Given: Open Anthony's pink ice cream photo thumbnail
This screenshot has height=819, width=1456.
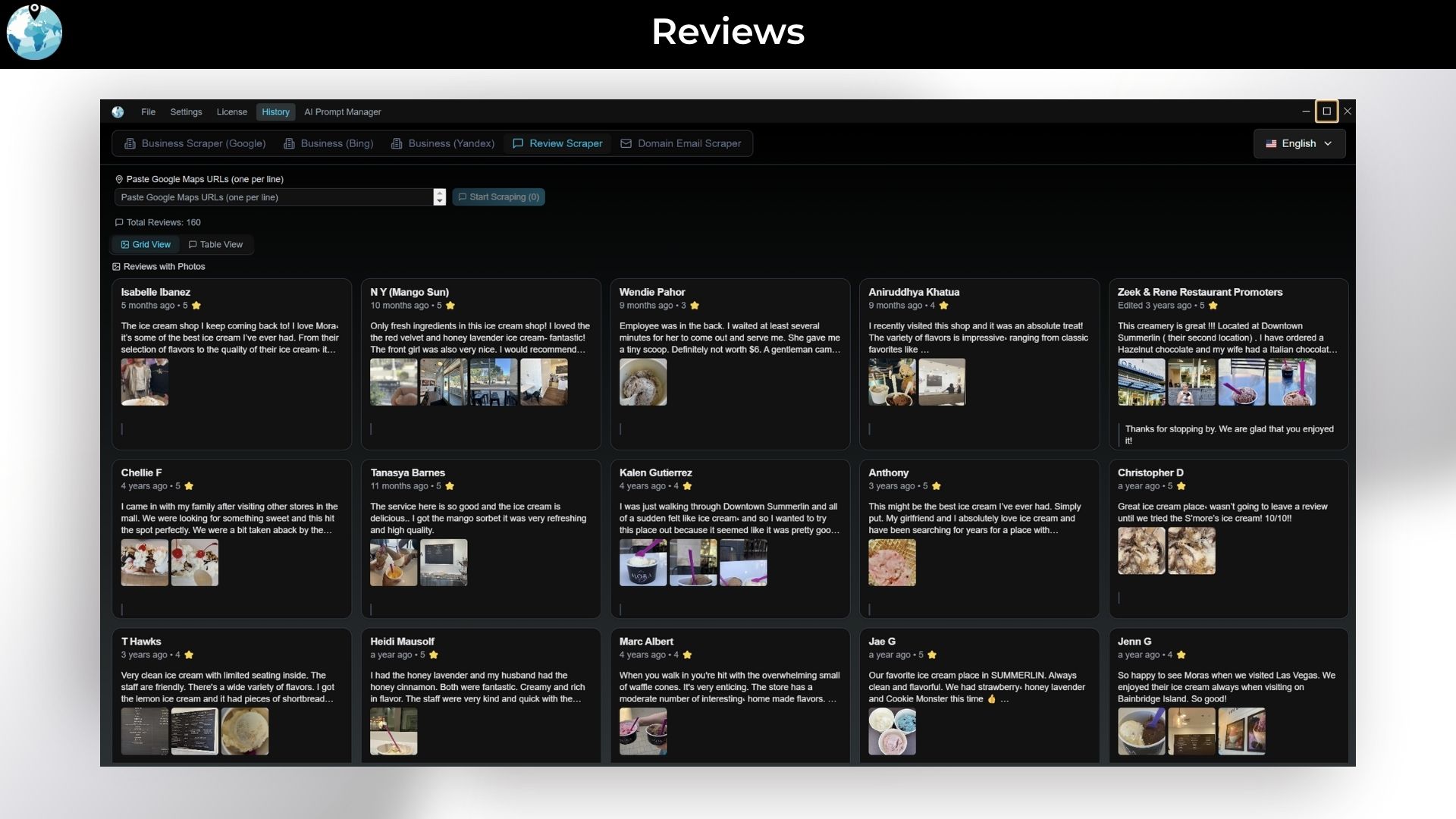Looking at the screenshot, I should point(892,563).
